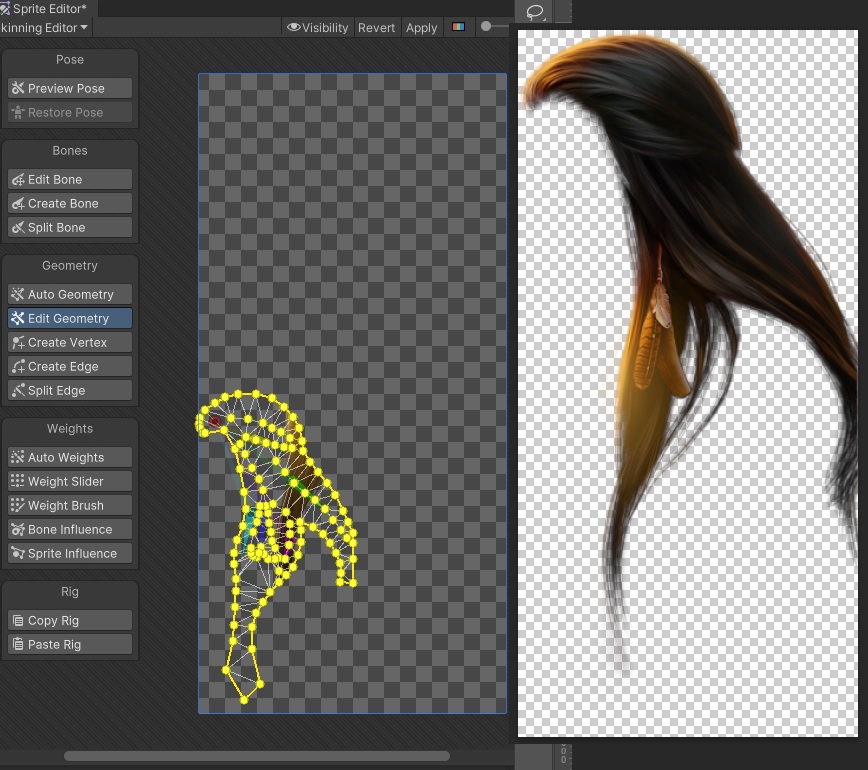Viewport: 868px width, 770px height.
Task: Enable Preview Pose mode
Action: [69, 88]
